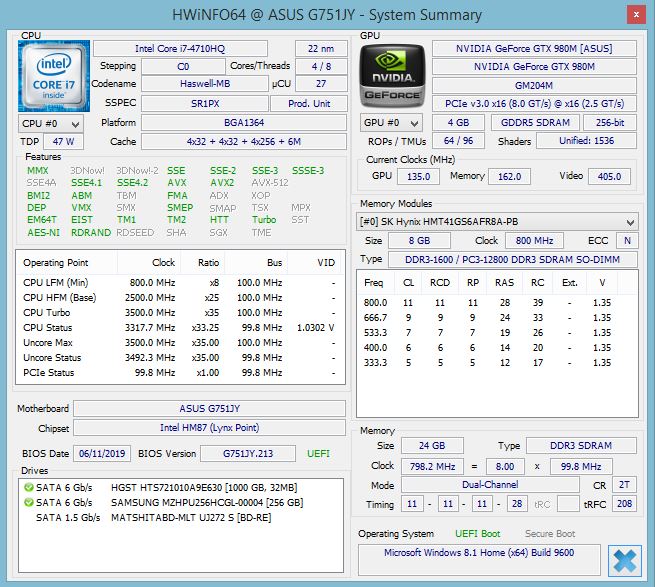Open the CPU #0 selector dropdown
The height and width of the screenshot is (587, 655).
click(51, 124)
